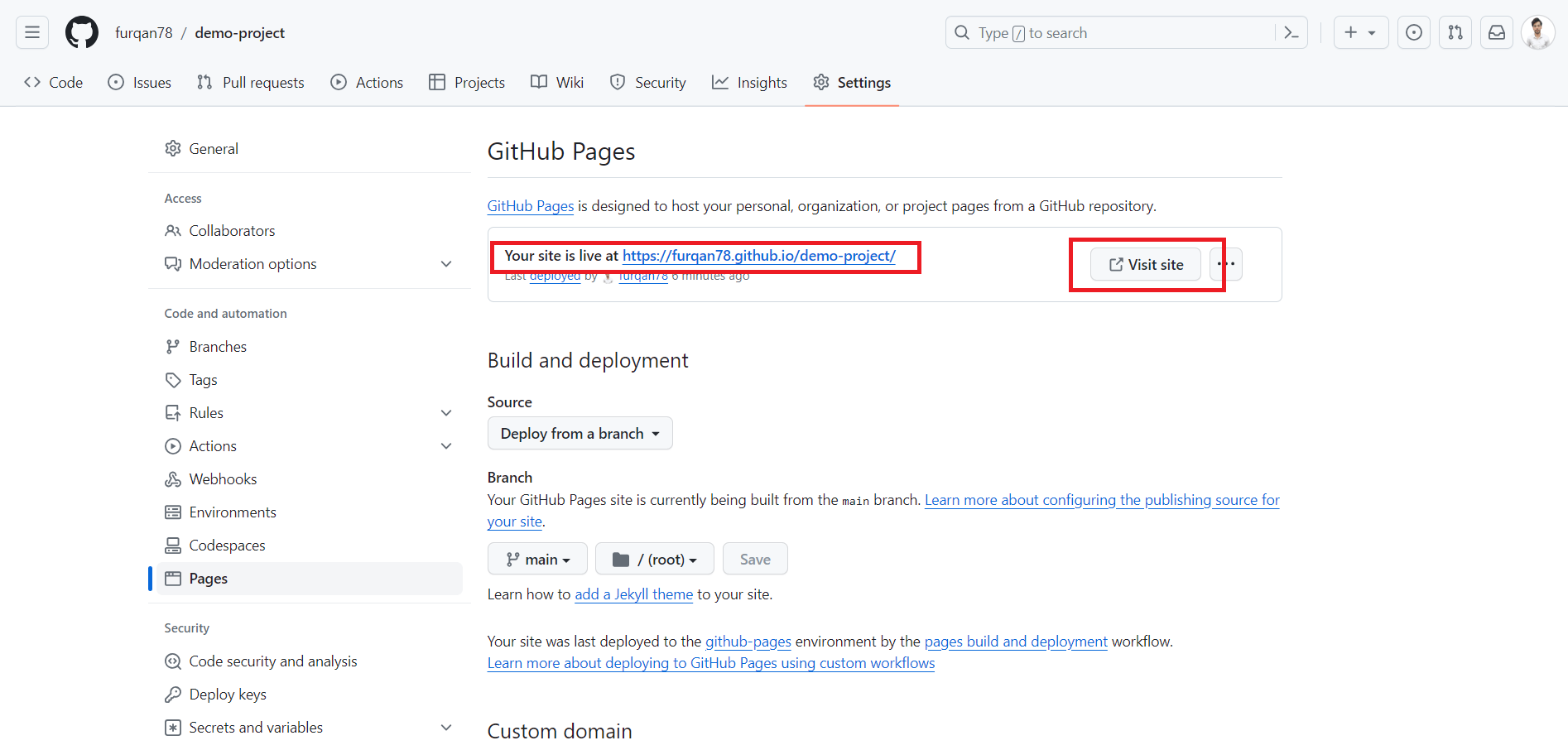1568x750 pixels.
Task: Expand the sidebar Actions section chevron
Action: pyautogui.click(x=446, y=445)
